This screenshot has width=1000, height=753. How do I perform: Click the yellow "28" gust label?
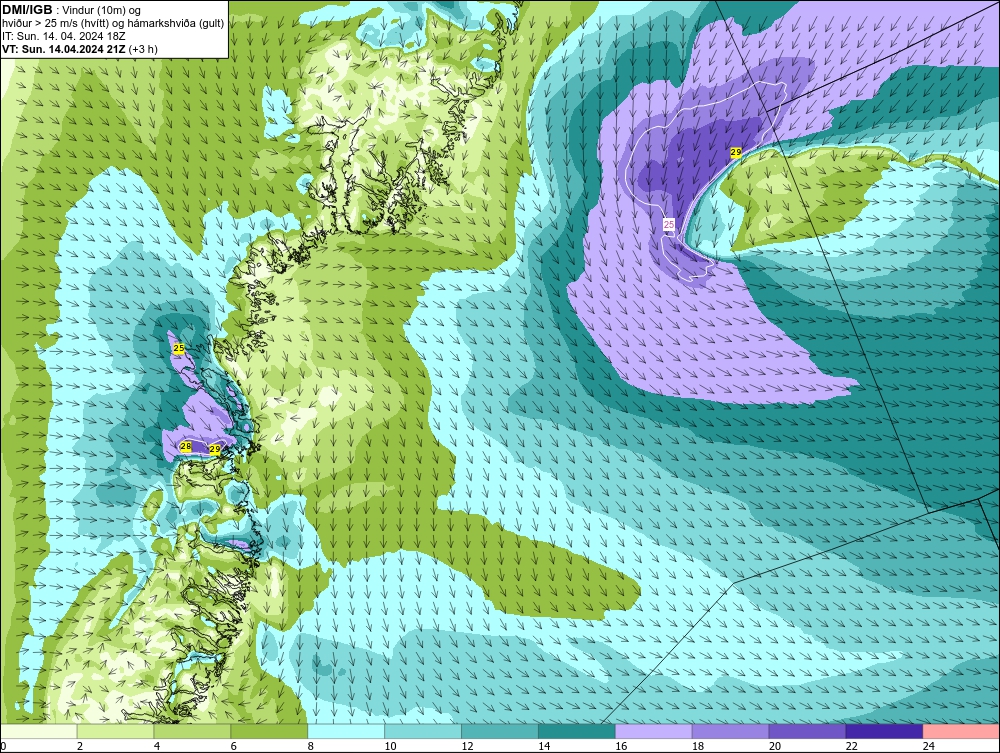point(186,446)
